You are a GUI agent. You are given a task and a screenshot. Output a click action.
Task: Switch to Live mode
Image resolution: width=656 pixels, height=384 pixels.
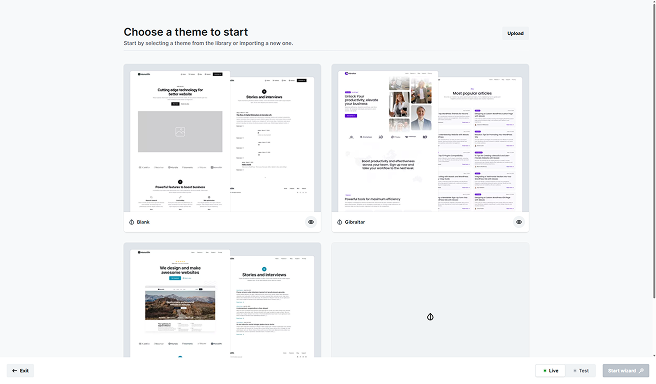pyautogui.click(x=551, y=371)
